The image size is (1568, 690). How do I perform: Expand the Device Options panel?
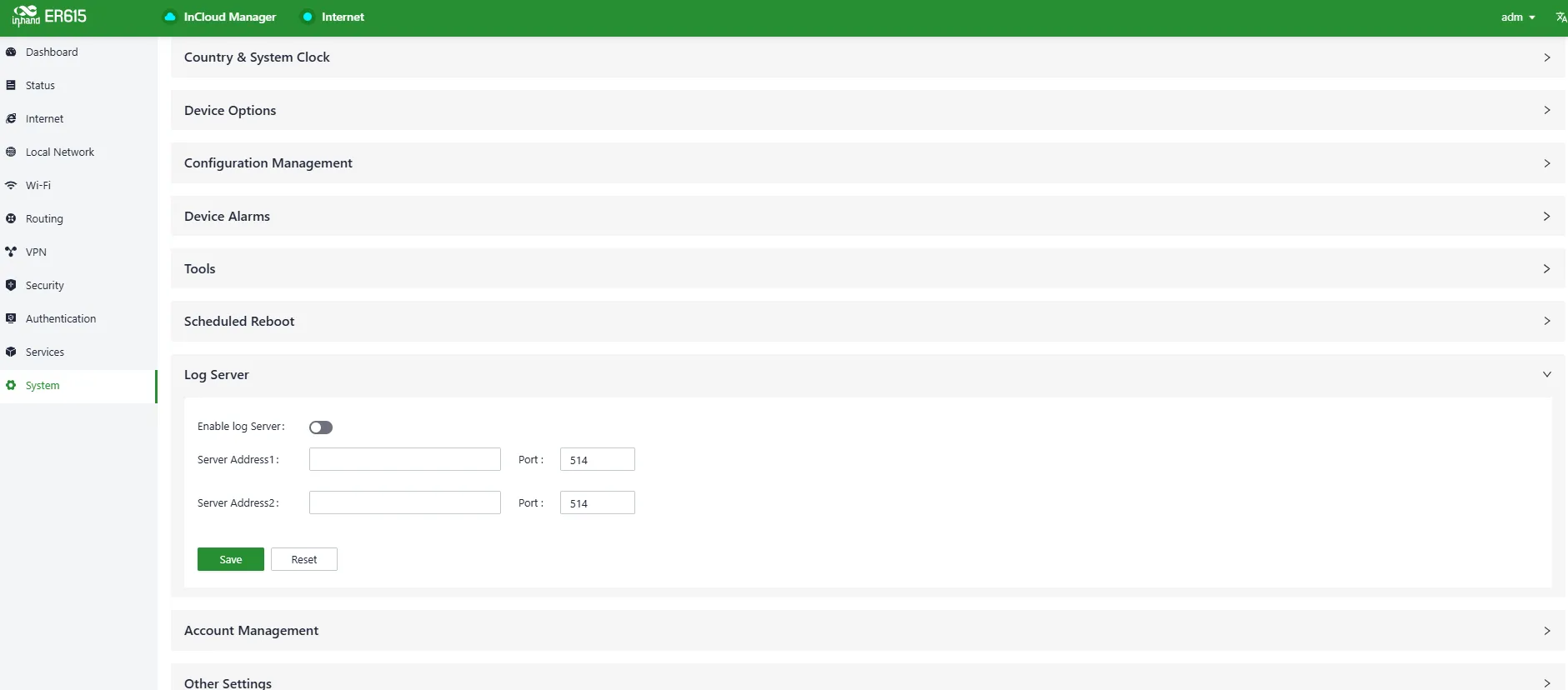pos(868,110)
